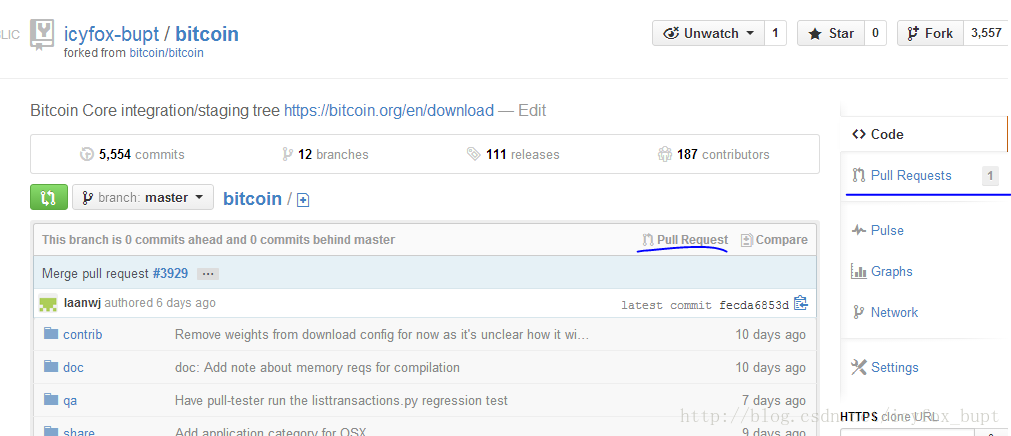Viewport: 1011px width, 436px height.
Task: Click the green compare and review button
Action: click(x=48, y=197)
